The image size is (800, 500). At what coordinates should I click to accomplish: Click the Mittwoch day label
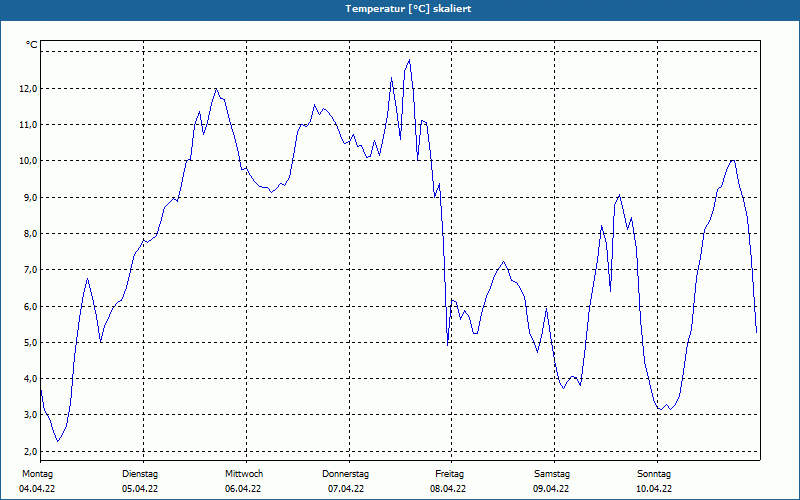[244, 474]
